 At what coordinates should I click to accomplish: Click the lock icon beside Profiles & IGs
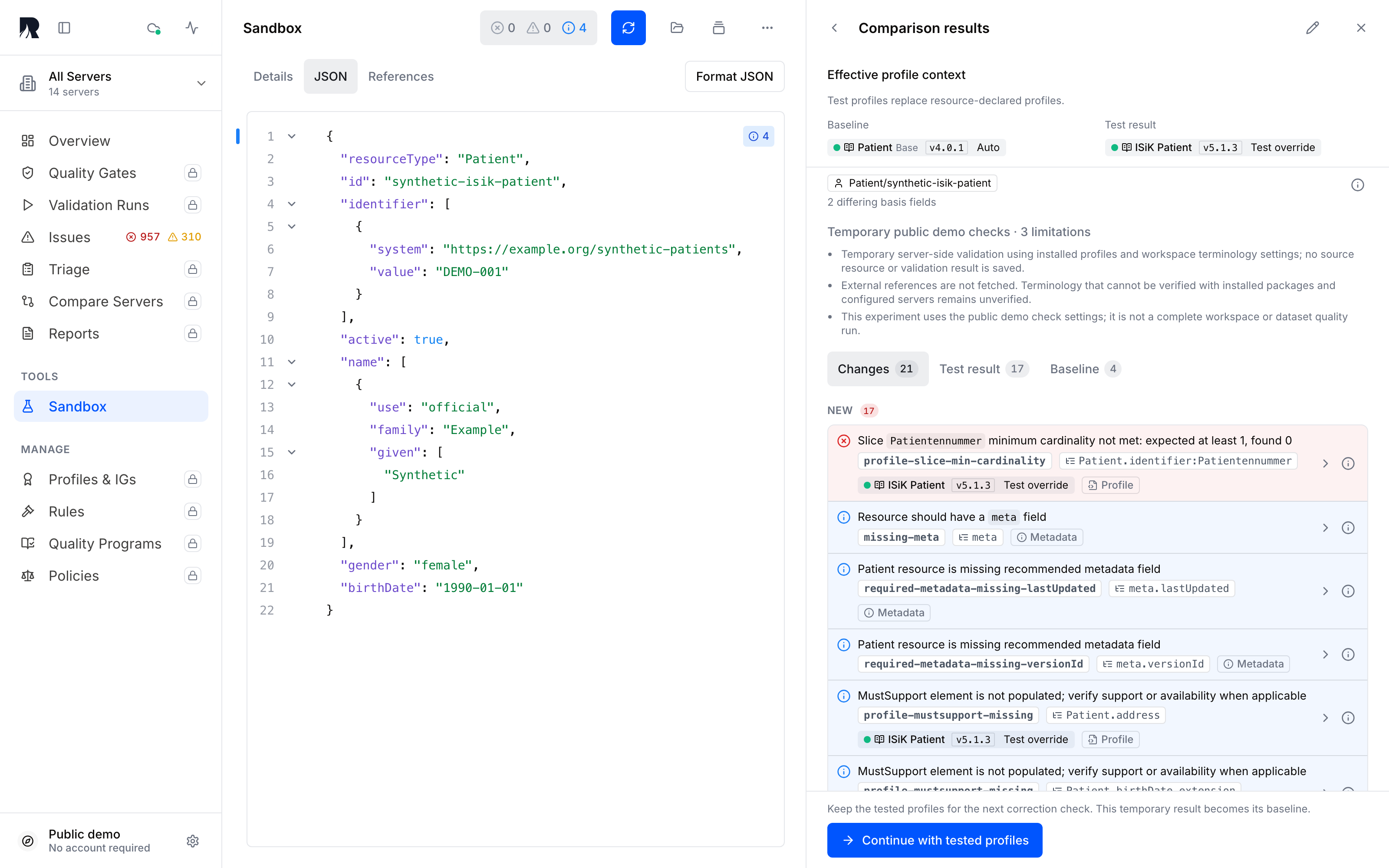193,479
